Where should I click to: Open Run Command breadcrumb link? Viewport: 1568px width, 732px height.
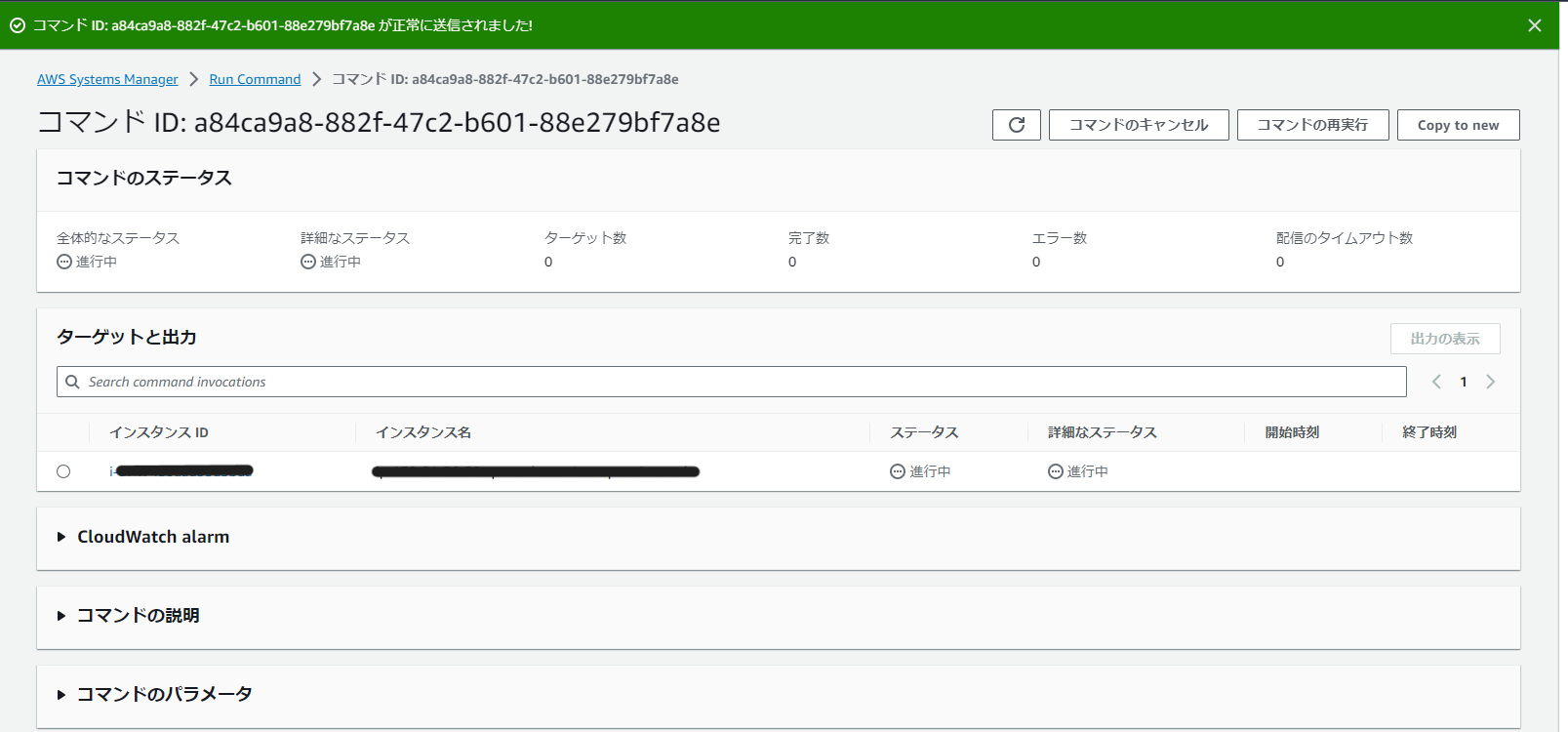tap(255, 79)
